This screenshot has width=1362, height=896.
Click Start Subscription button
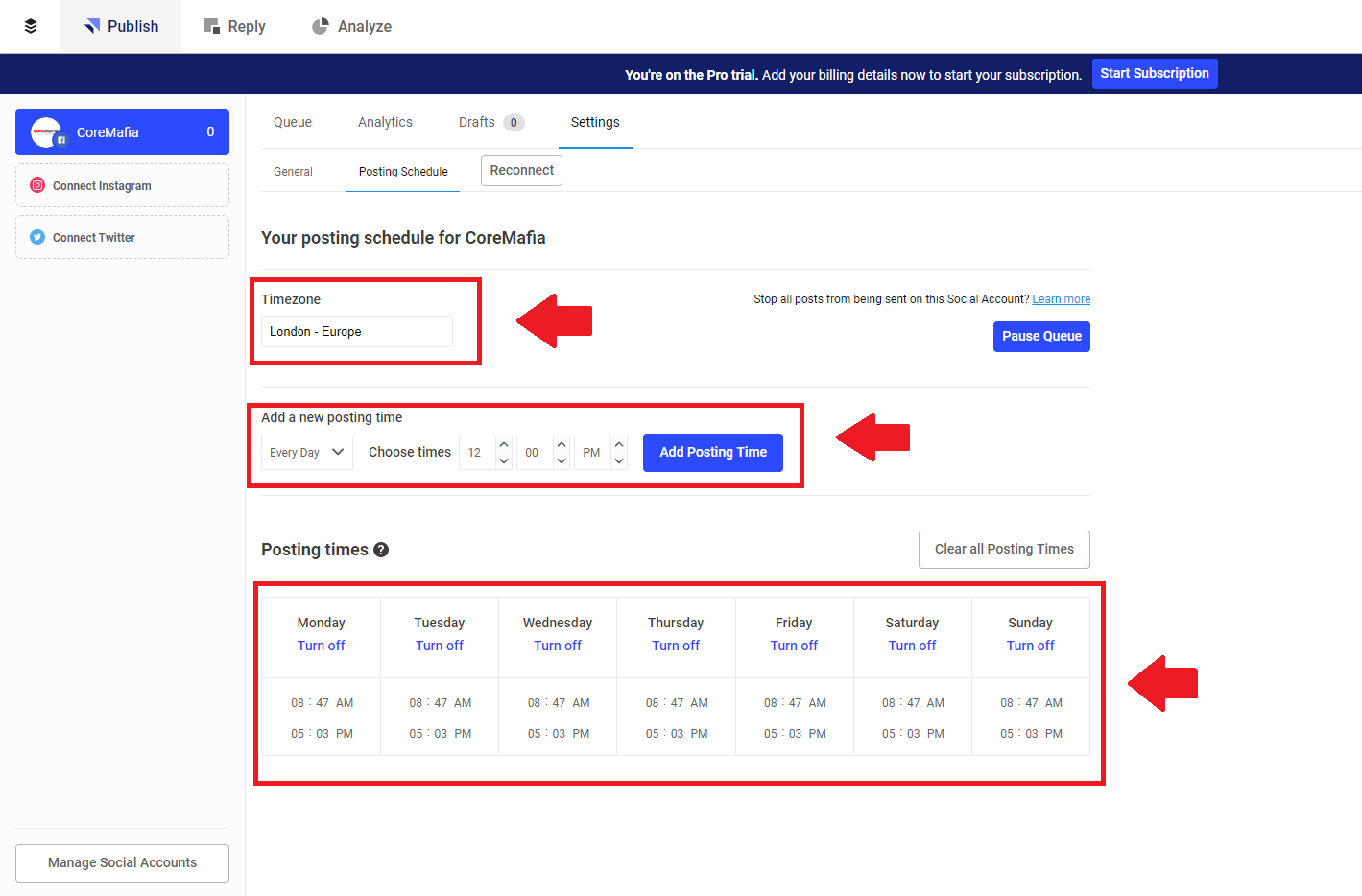(1155, 73)
